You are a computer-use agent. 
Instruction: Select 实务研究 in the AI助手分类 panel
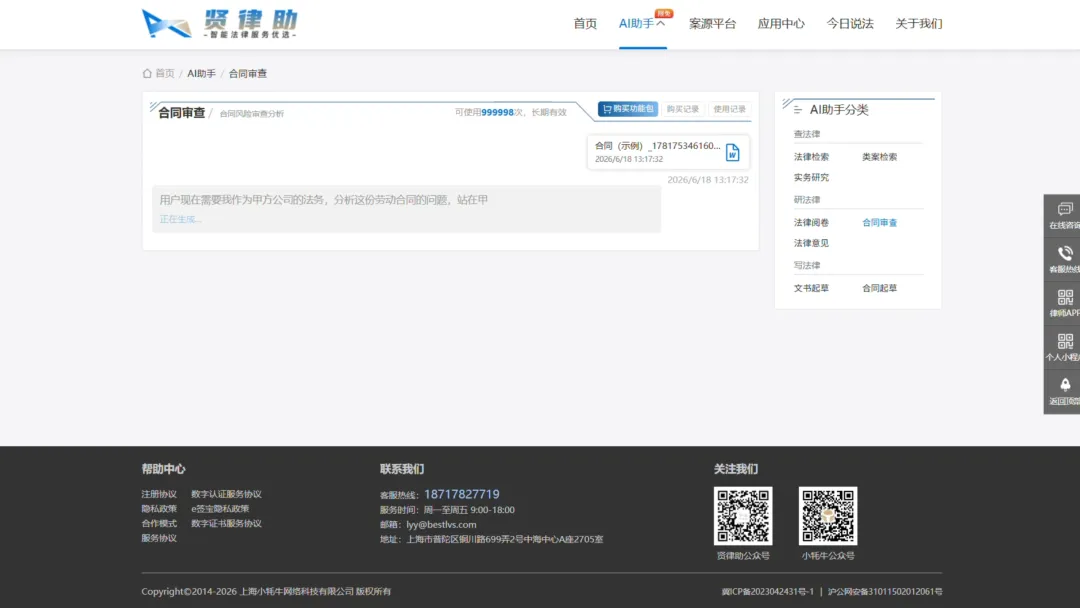(x=811, y=178)
